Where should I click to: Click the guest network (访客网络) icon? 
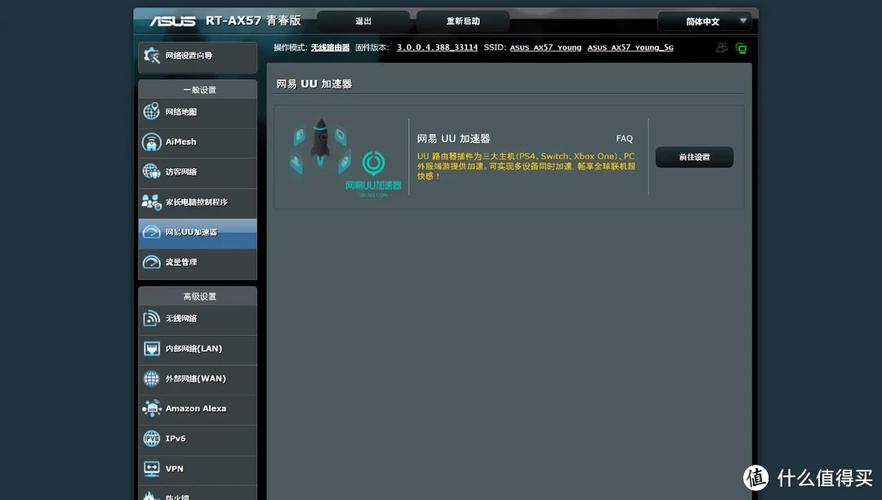pyautogui.click(x=151, y=172)
